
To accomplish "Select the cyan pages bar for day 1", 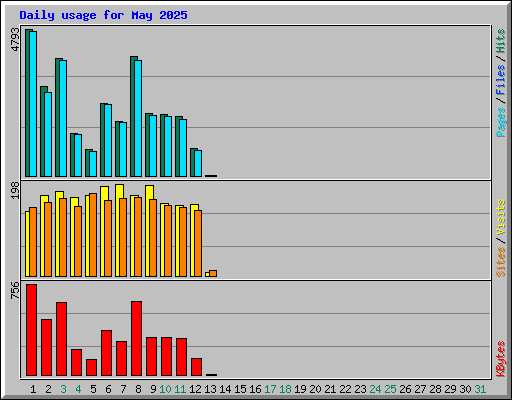I will pyautogui.click(x=33, y=104).
